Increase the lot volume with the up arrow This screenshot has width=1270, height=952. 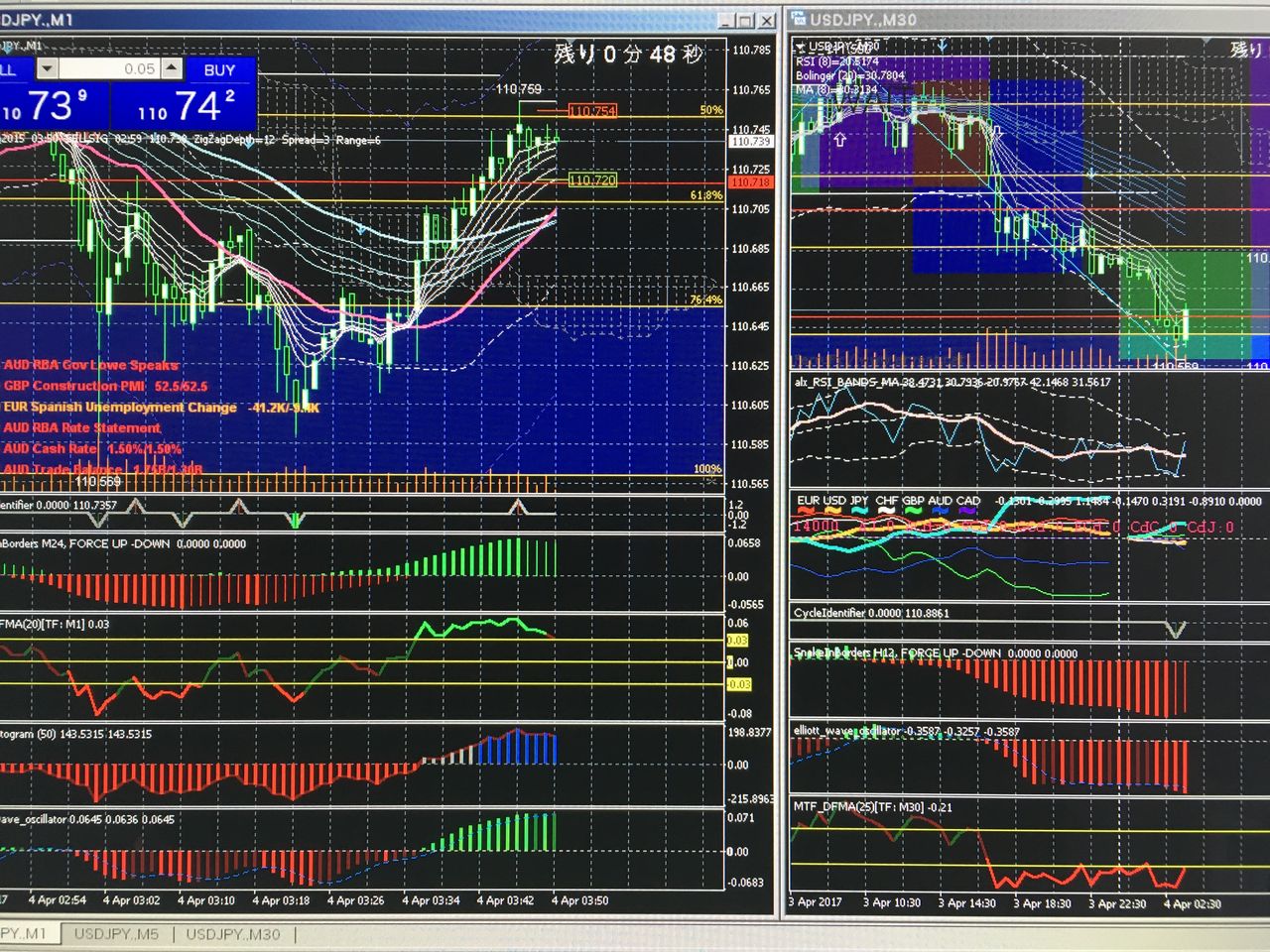[173, 68]
